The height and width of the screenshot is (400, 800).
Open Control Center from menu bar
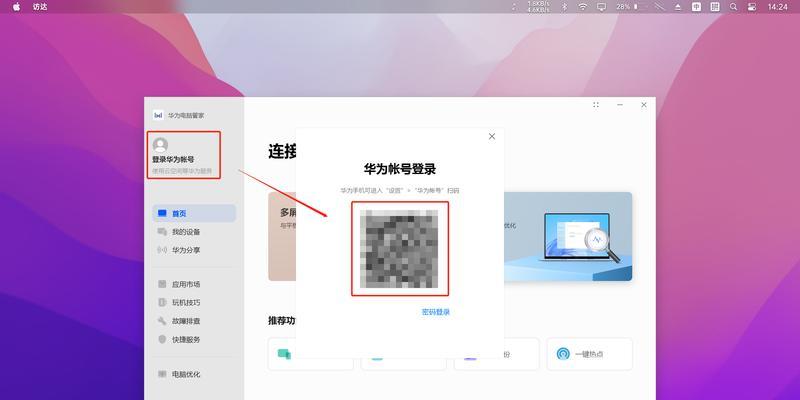(752, 7)
